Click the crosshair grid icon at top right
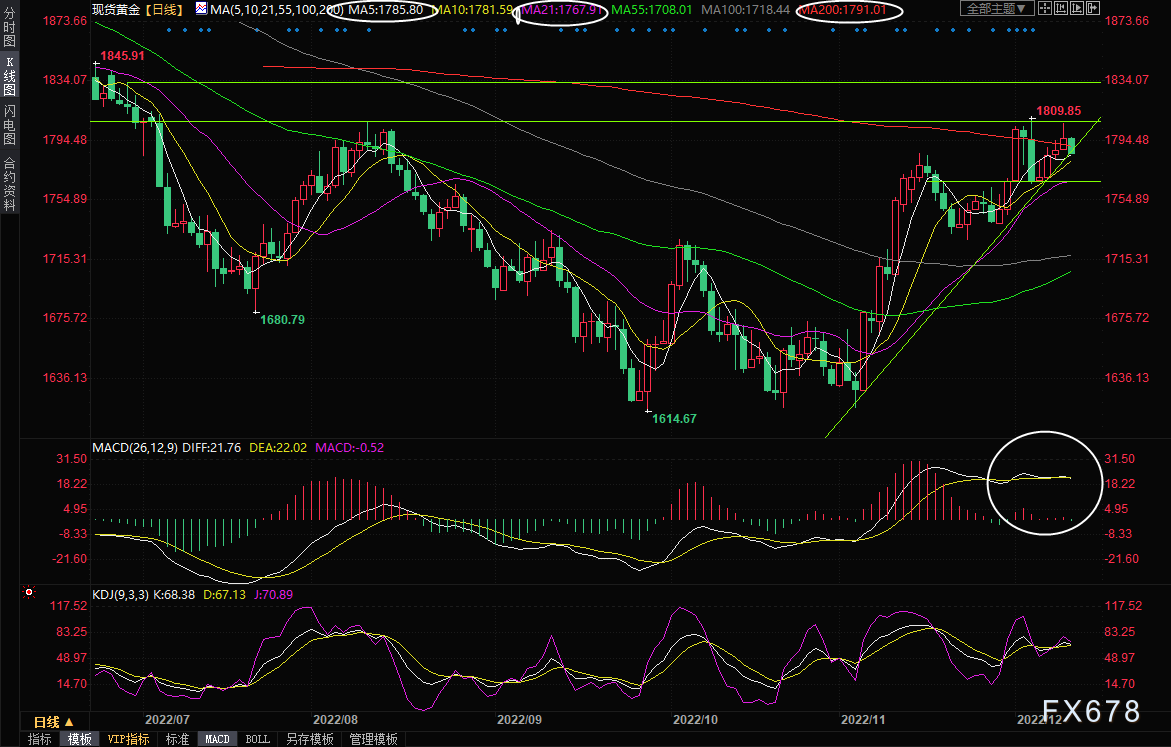Screen dimensions: 1171x747 click(1045, 9)
